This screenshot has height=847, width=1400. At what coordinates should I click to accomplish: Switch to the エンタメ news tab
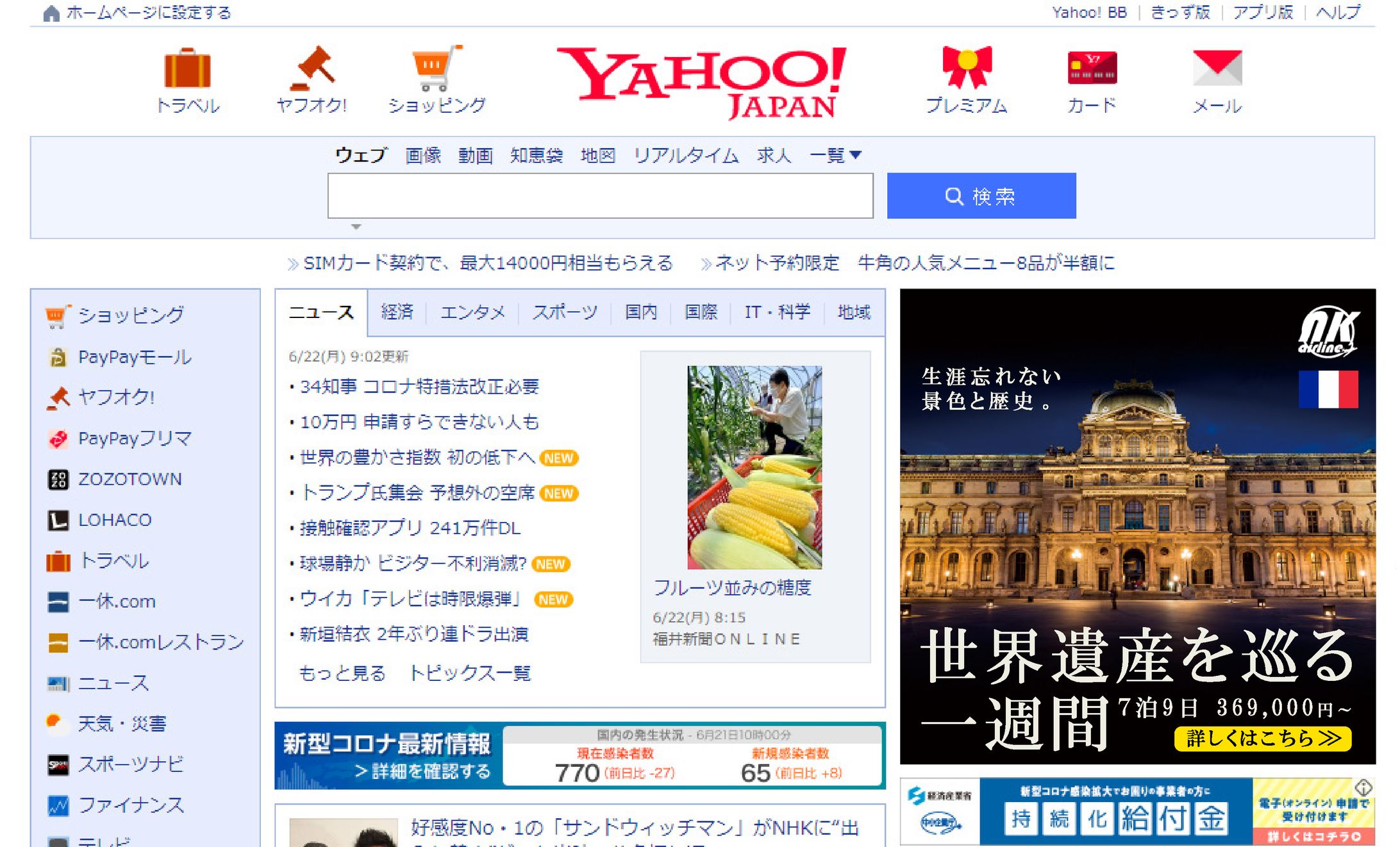(x=472, y=312)
